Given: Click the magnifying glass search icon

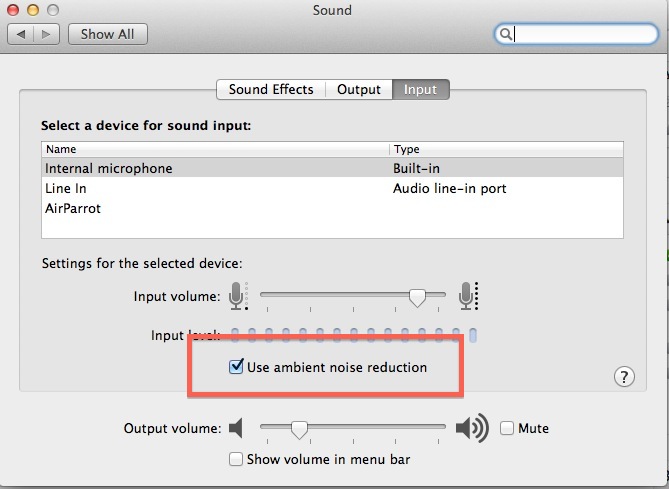Looking at the screenshot, I should 506,34.
